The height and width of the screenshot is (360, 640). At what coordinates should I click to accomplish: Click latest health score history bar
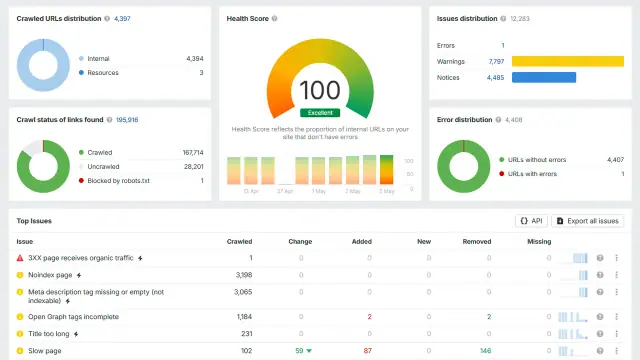(x=387, y=170)
